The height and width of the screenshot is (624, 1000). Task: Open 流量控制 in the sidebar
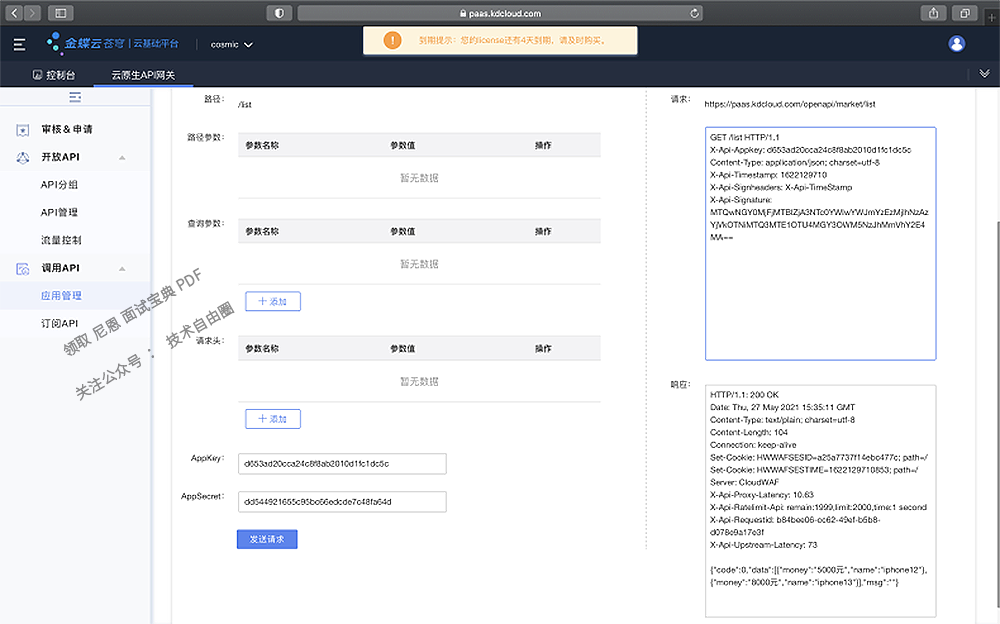pos(61,240)
